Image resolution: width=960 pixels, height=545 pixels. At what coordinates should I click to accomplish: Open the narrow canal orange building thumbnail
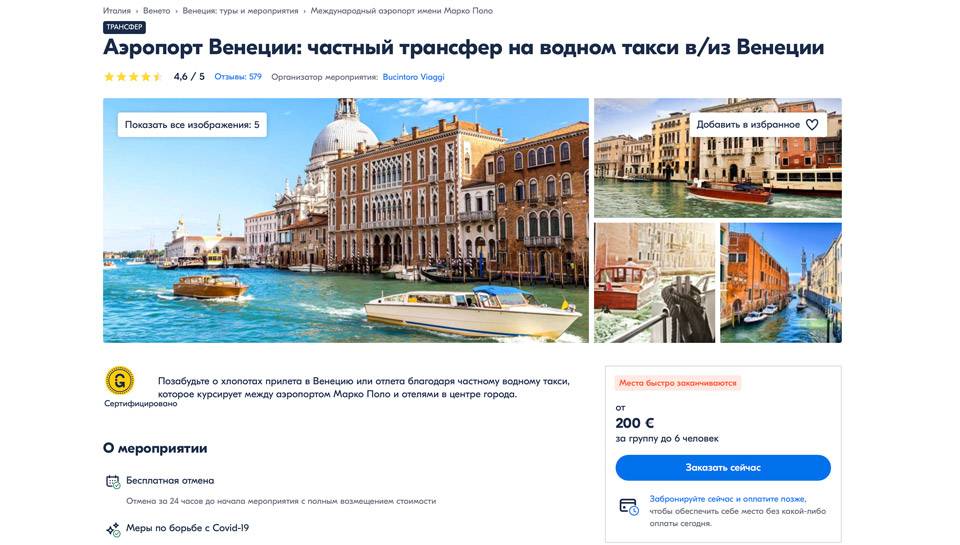click(781, 282)
